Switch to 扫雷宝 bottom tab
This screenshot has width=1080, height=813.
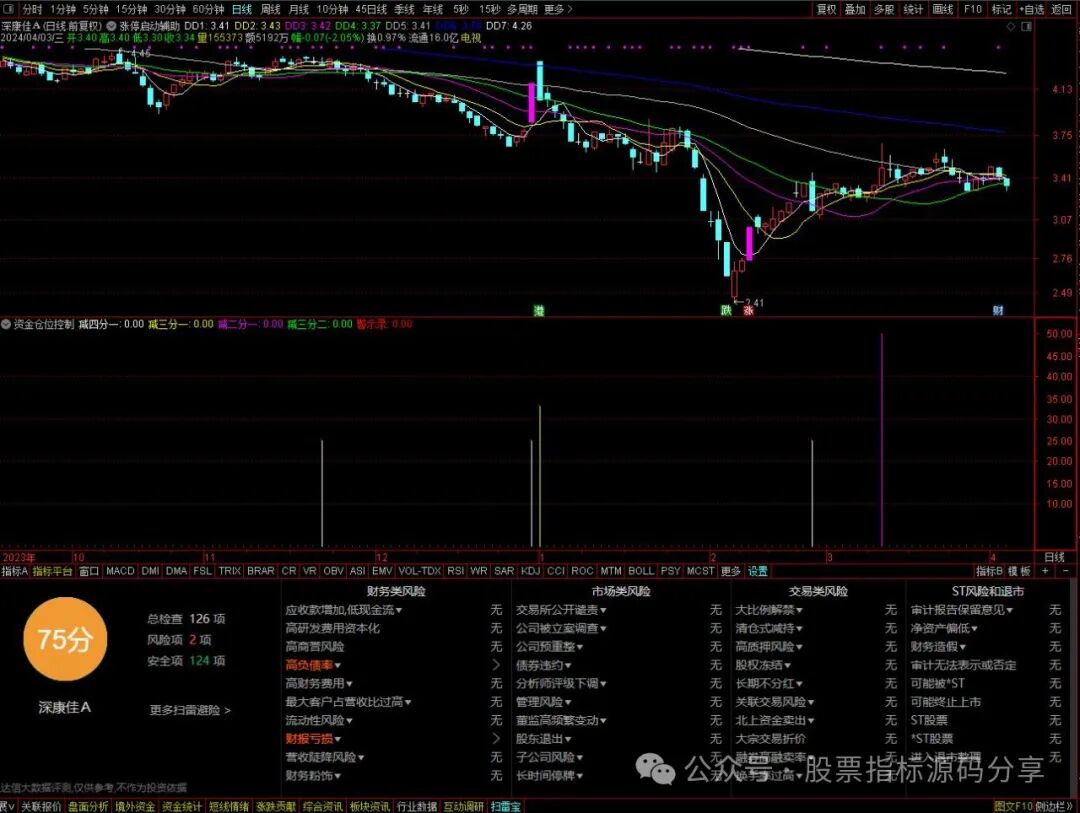(x=506, y=806)
